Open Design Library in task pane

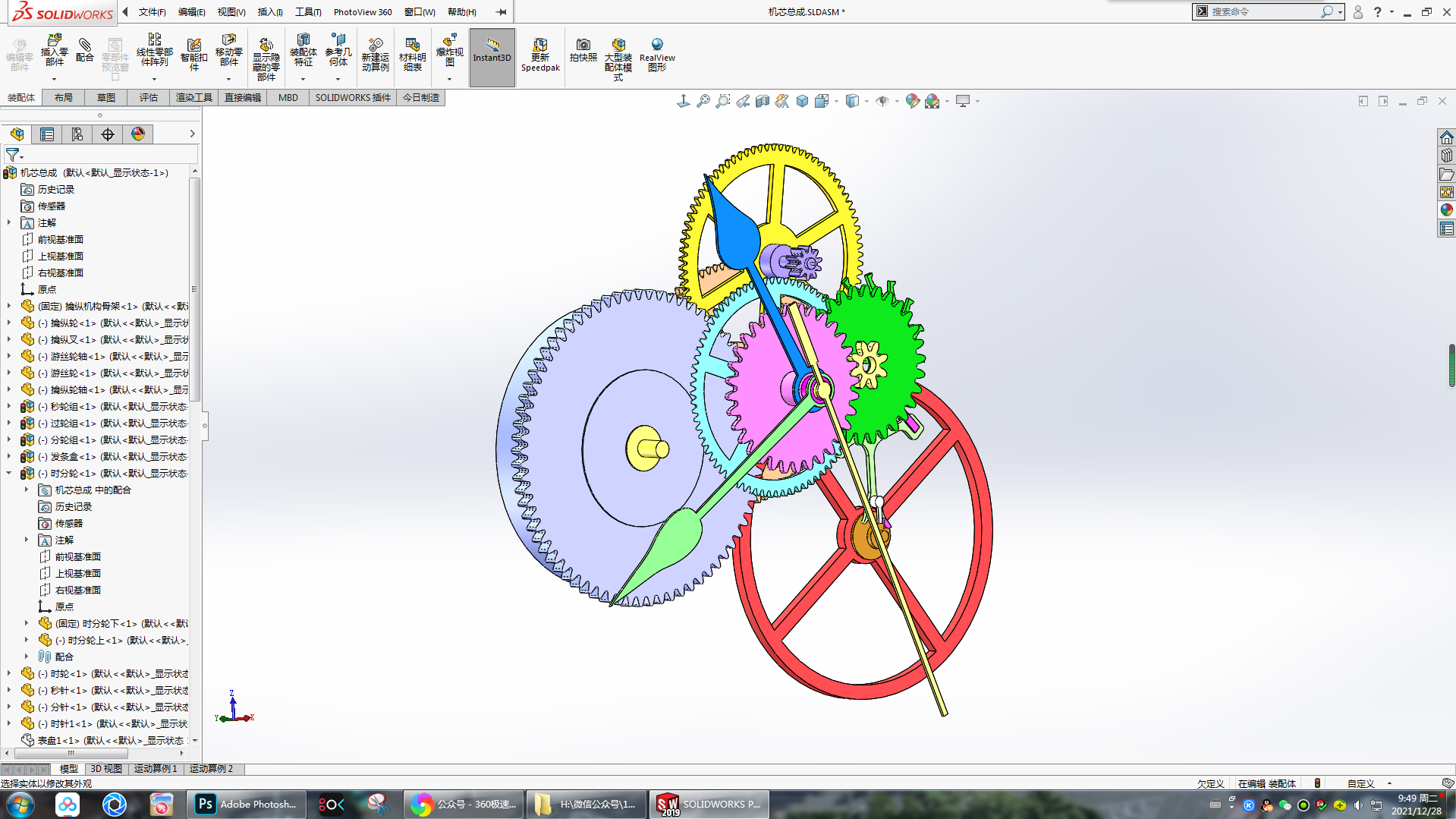[x=1446, y=156]
